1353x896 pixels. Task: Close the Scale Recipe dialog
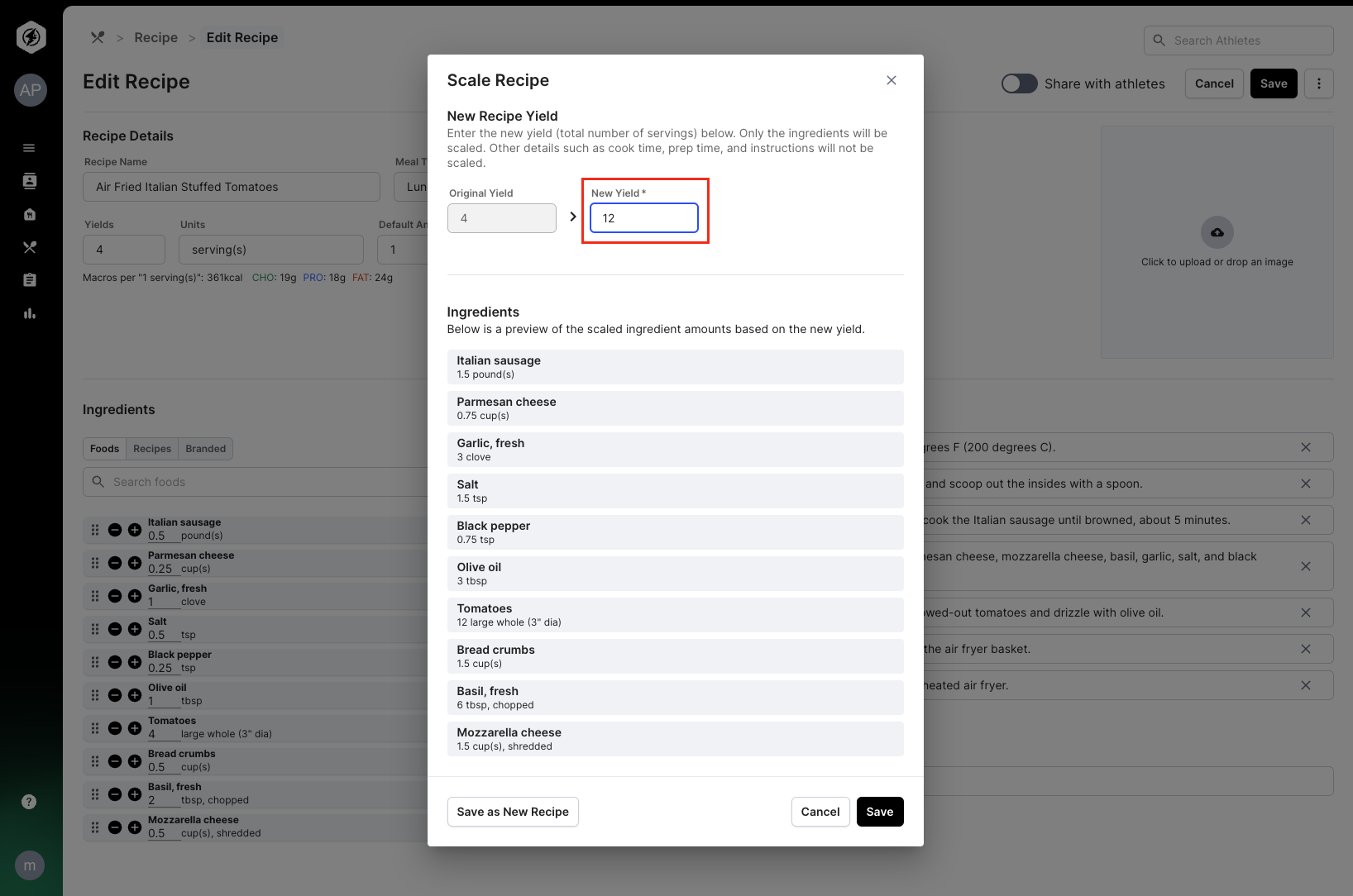[891, 80]
